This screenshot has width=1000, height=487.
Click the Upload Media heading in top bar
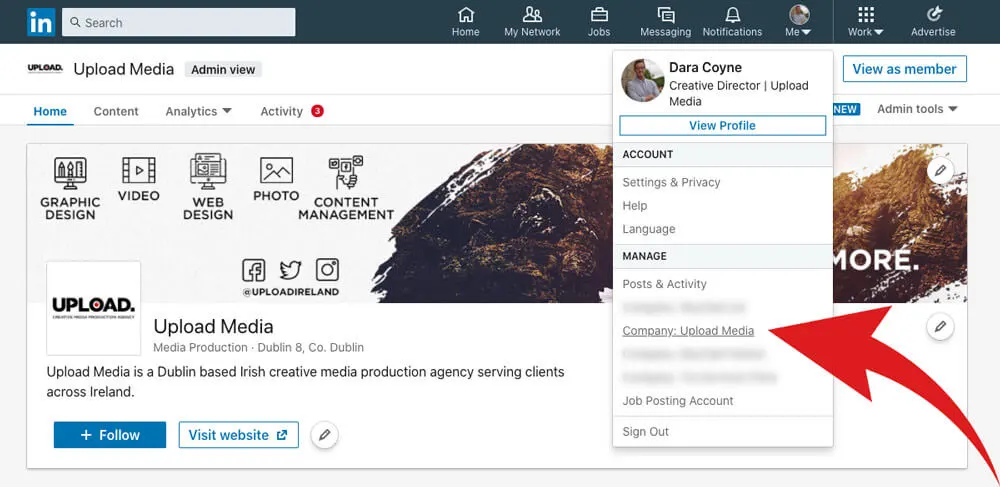[124, 69]
